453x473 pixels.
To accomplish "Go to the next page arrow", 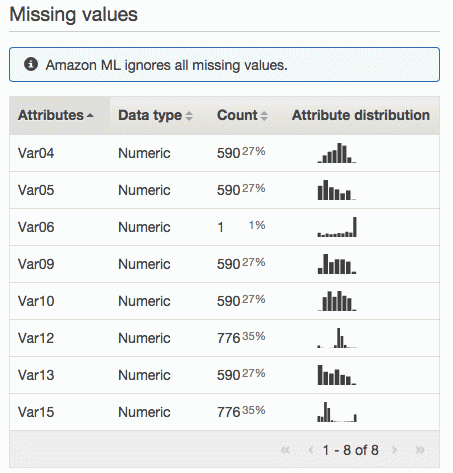I will [x=395, y=450].
